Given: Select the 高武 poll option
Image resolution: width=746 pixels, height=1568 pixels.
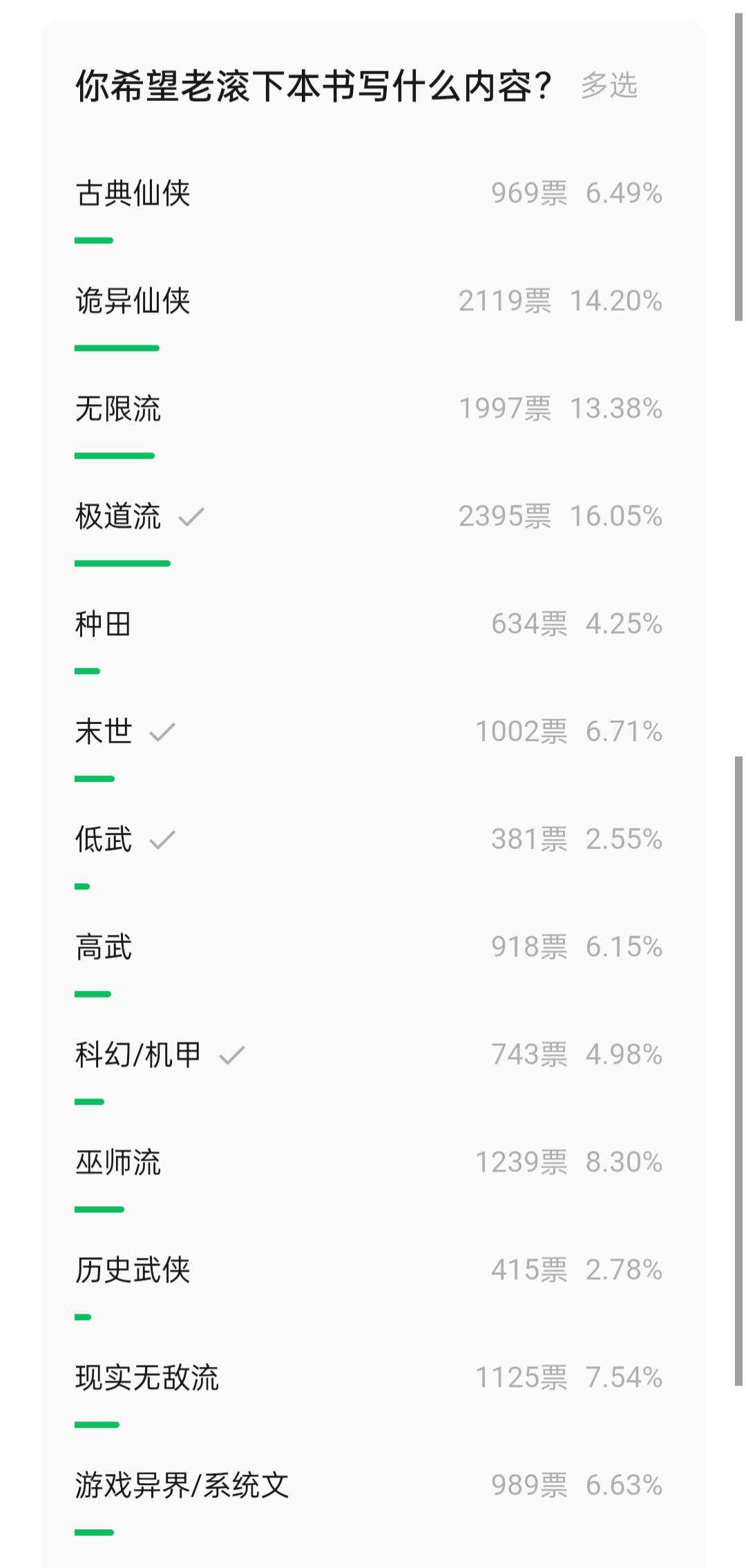Looking at the screenshot, I should point(104,948).
